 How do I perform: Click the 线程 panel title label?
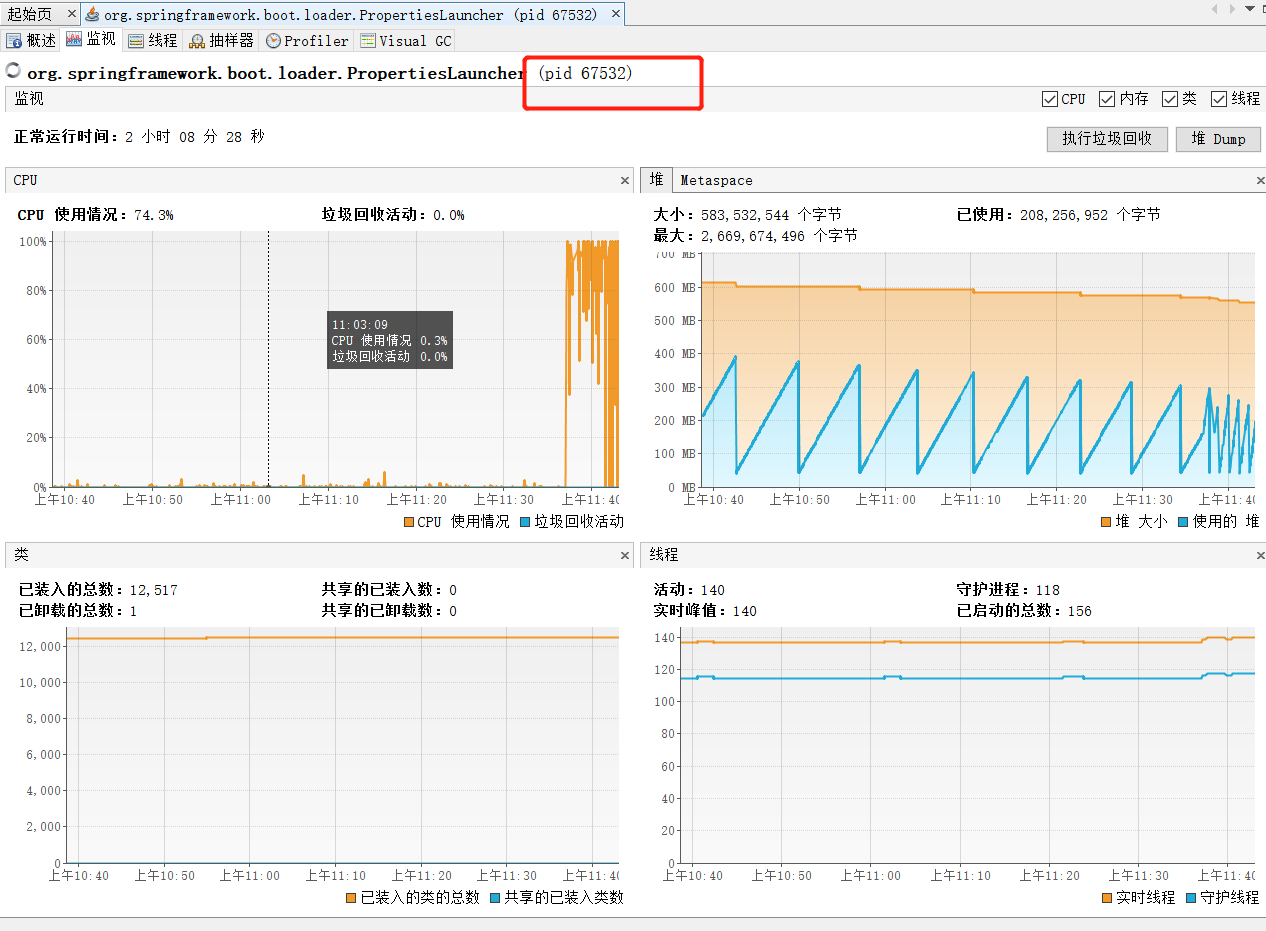pos(664,555)
